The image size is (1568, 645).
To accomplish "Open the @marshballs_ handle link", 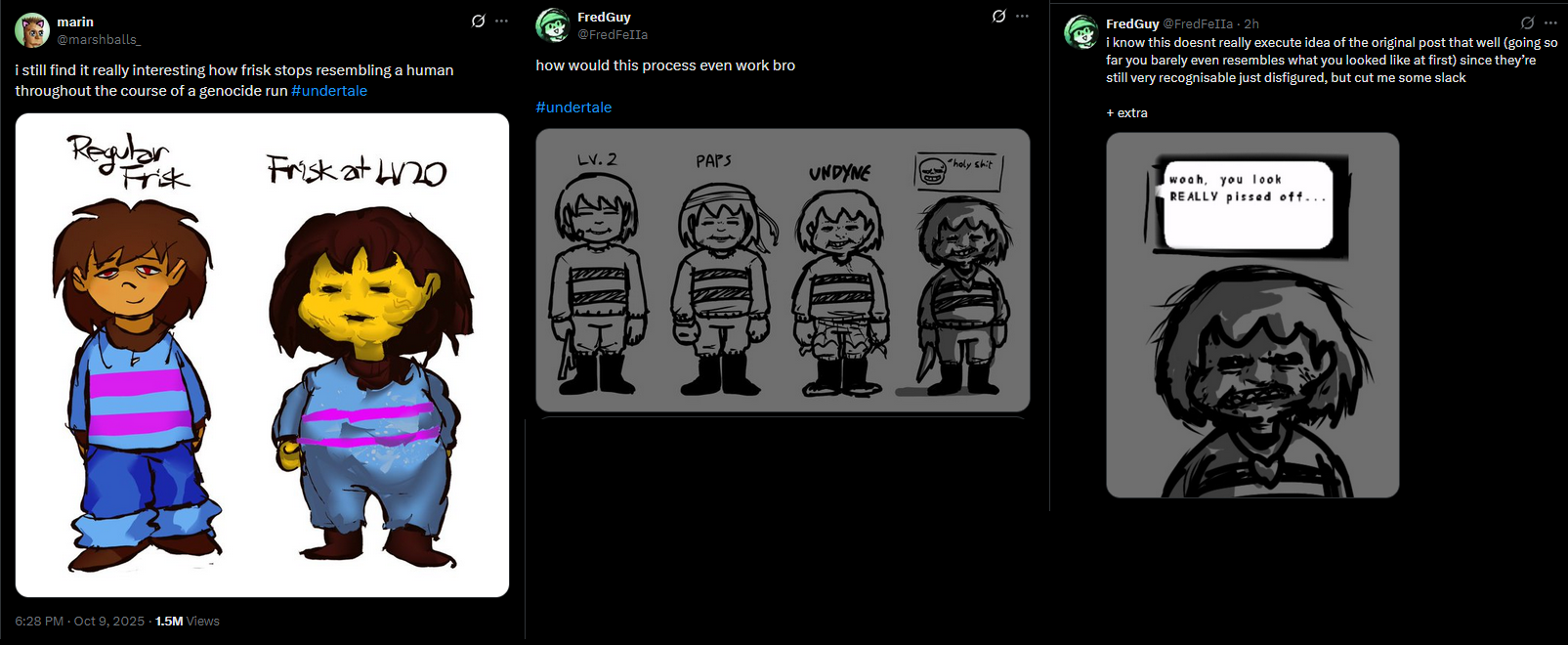I will tap(99, 39).
